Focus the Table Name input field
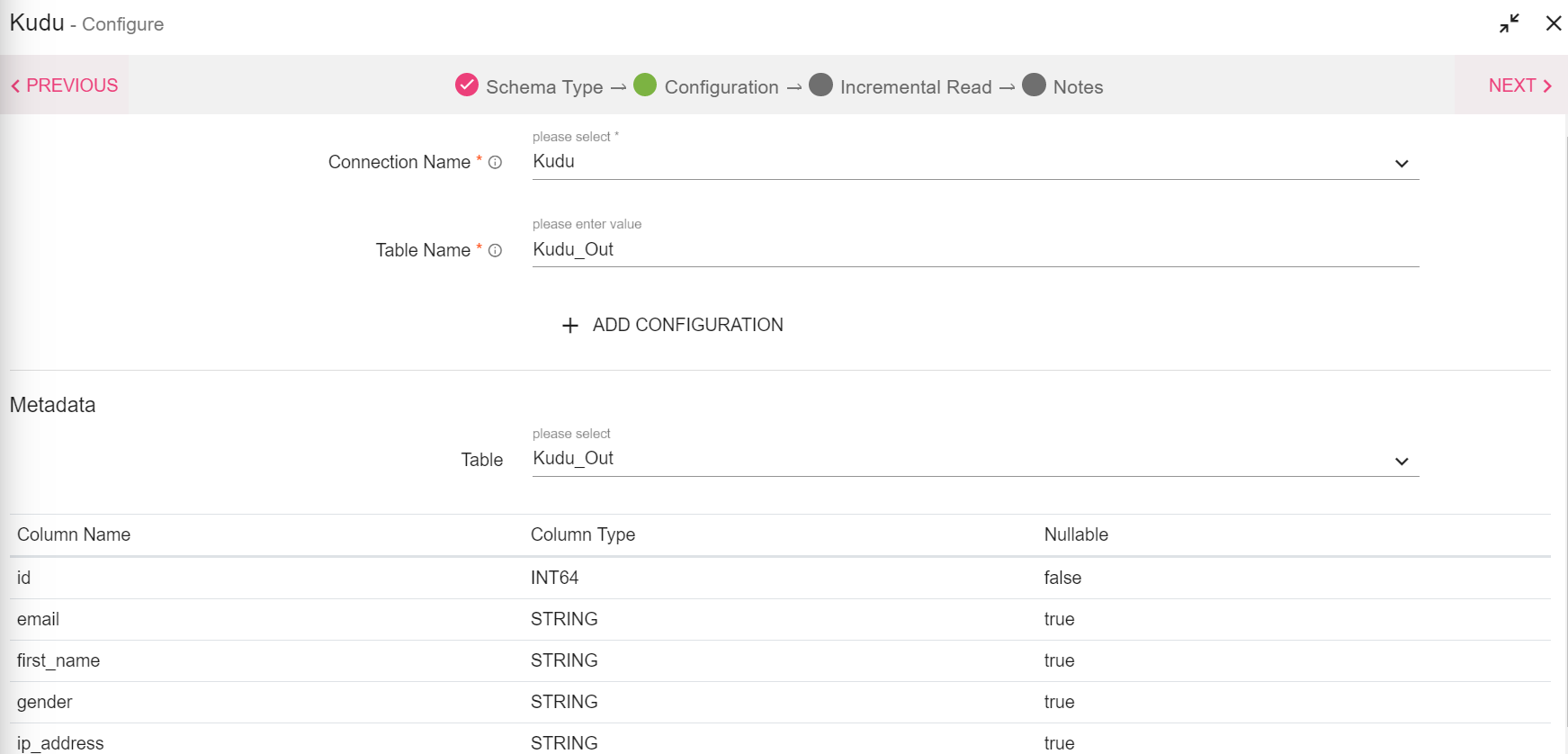 (x=975, y=250)
